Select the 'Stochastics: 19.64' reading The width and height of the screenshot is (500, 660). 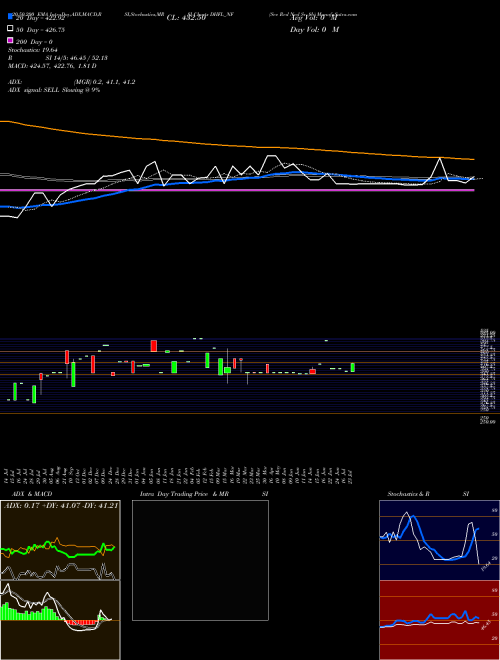tap(33, 50)
